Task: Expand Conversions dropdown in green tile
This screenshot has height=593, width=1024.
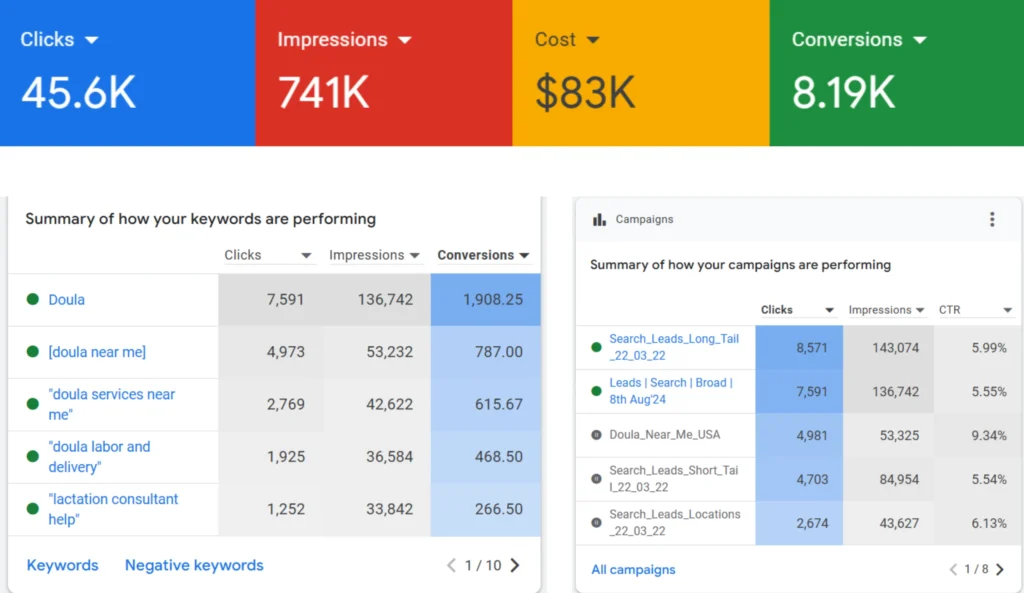Action: tap(920, 40)
